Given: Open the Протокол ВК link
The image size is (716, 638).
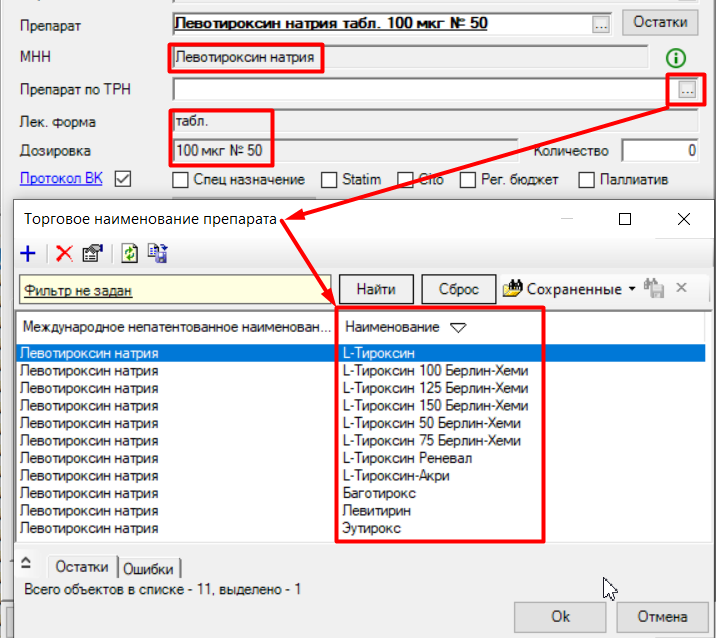Looking at the screenshot, I should pos(61,178).
